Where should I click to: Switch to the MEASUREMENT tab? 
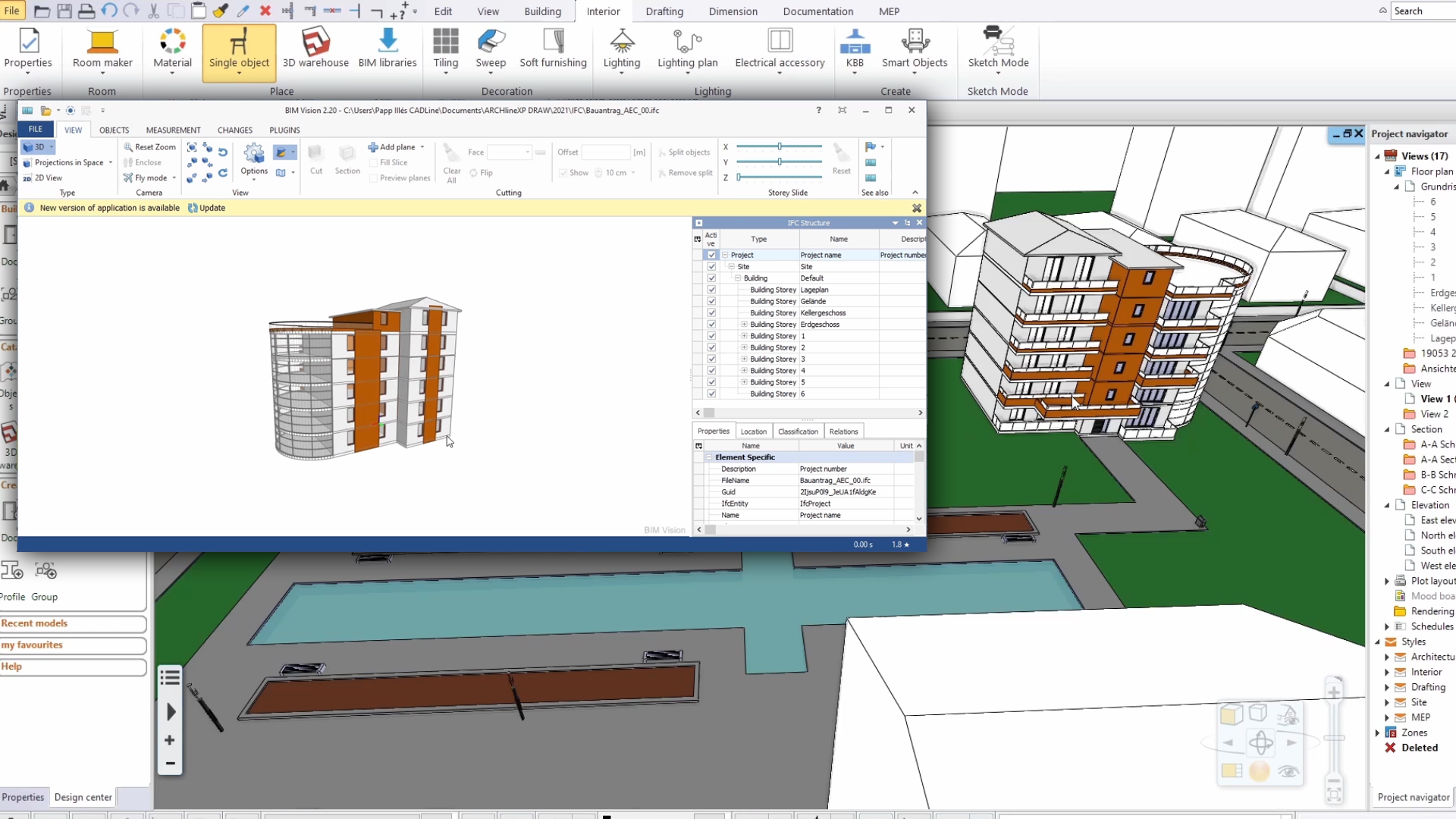point(173,130)
